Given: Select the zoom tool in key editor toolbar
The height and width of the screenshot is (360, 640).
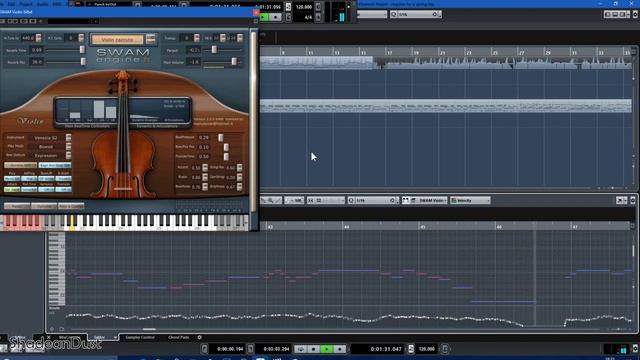Looking at the screenshot, I should click(271, 200).
